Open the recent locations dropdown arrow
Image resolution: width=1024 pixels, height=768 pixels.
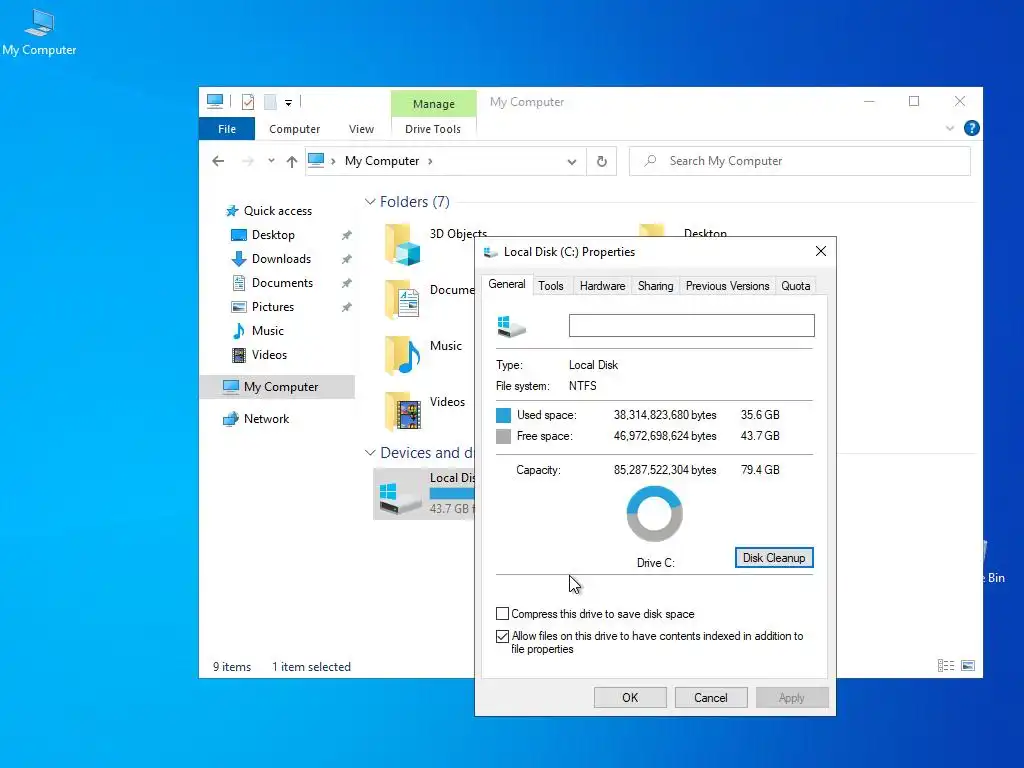(x=271, y=161)
